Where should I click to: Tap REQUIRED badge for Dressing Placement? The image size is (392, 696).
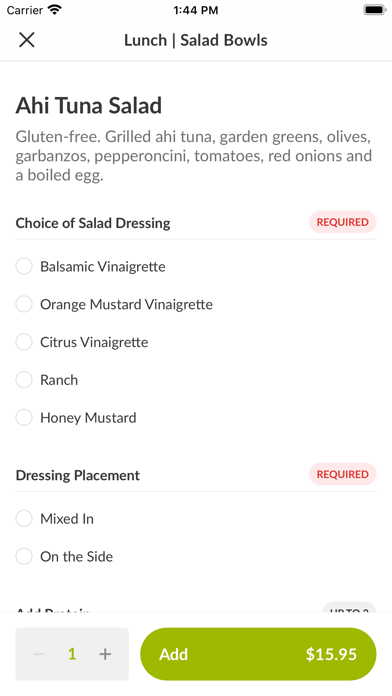pos(342,474)
